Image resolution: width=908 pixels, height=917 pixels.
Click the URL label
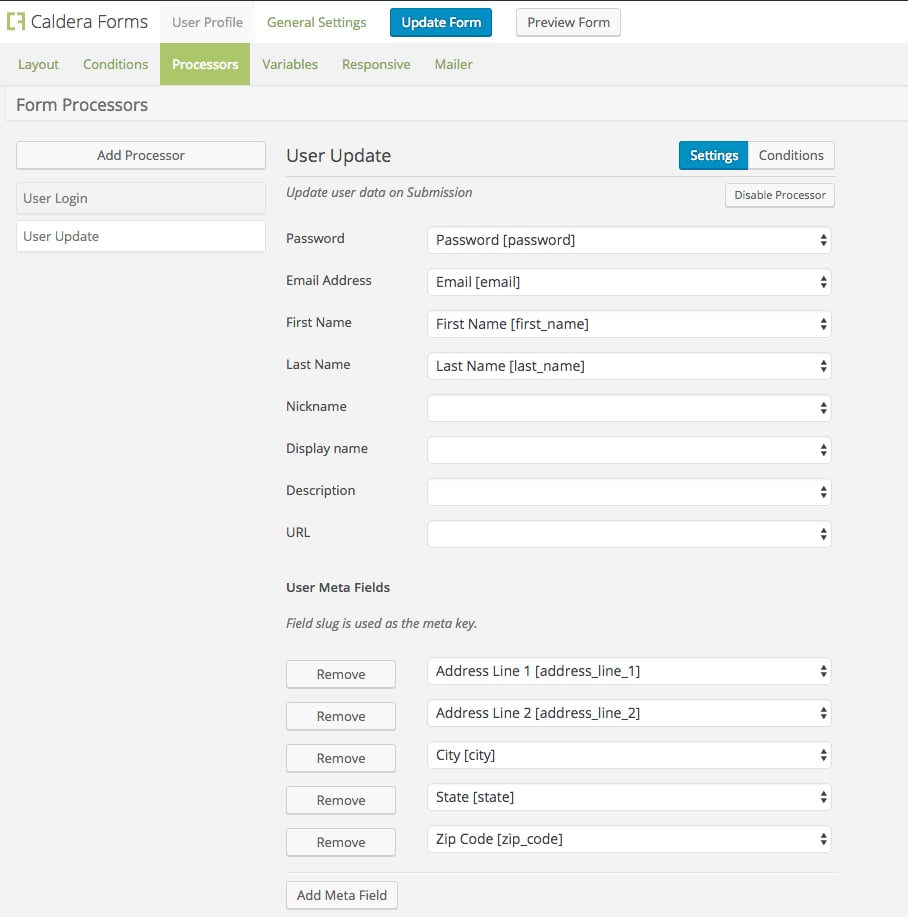pos(298,533)
